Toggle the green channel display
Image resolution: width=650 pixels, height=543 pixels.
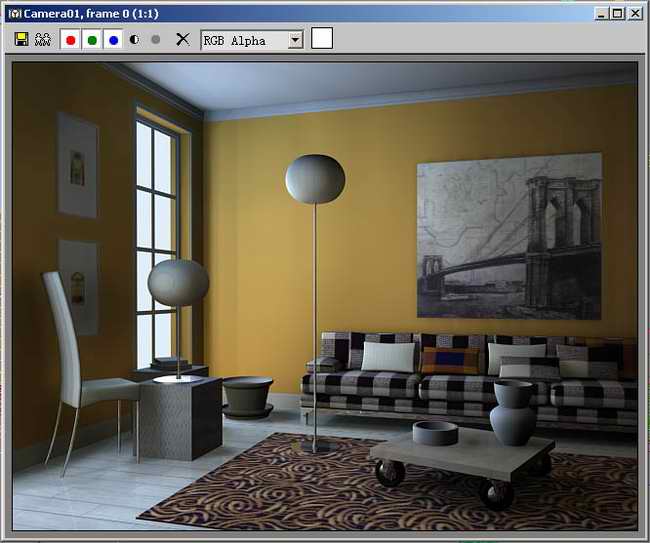pos(92,40)
